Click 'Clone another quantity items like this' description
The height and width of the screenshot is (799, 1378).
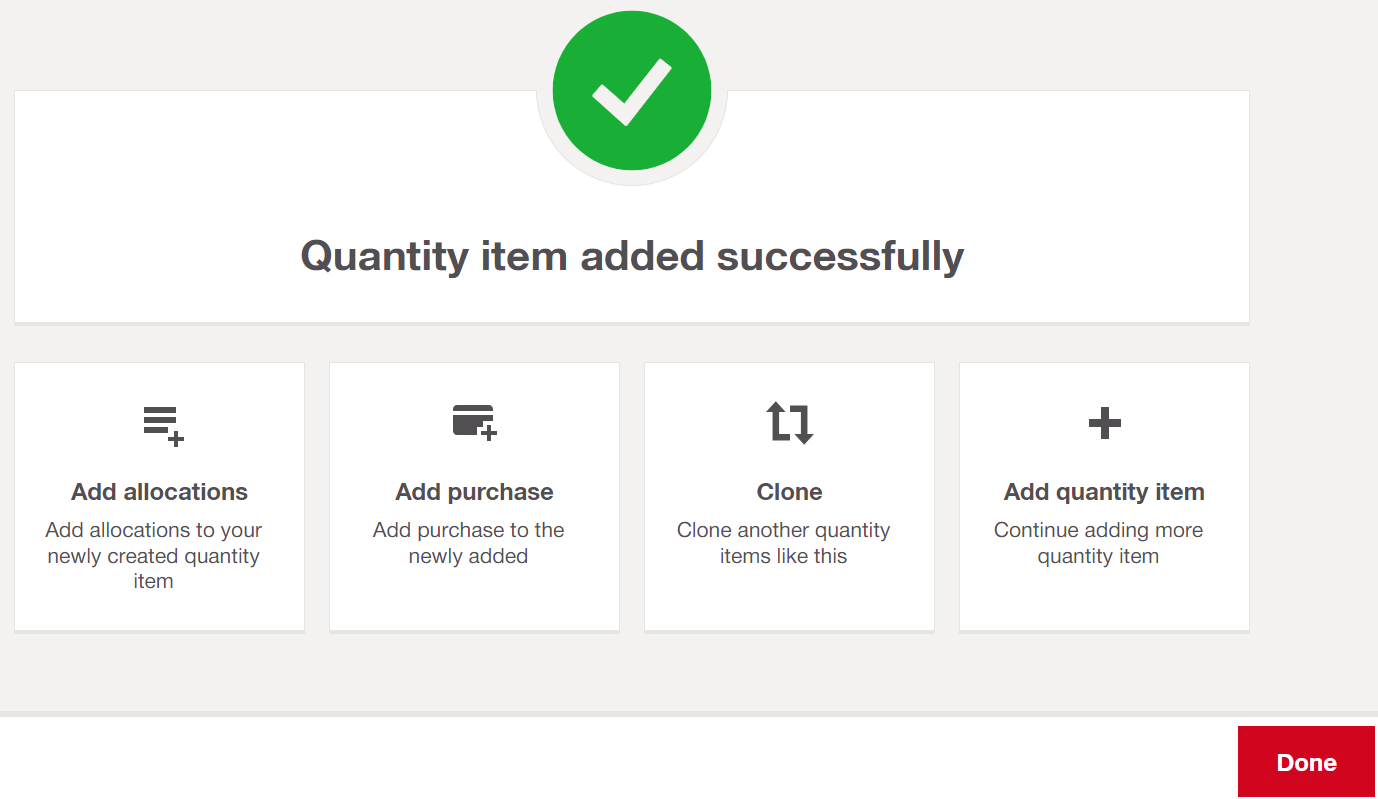coord(783,543)
